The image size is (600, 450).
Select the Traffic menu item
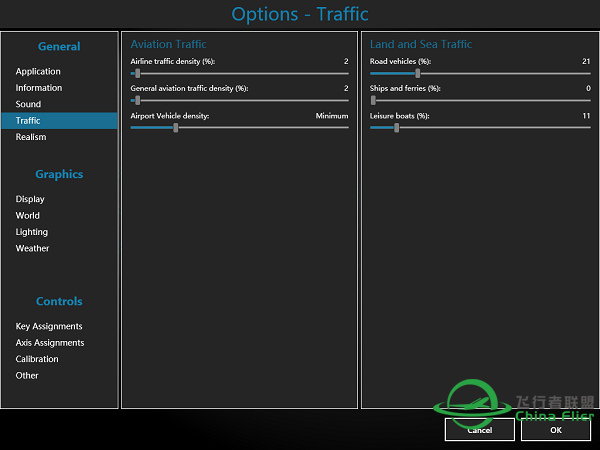28,121
